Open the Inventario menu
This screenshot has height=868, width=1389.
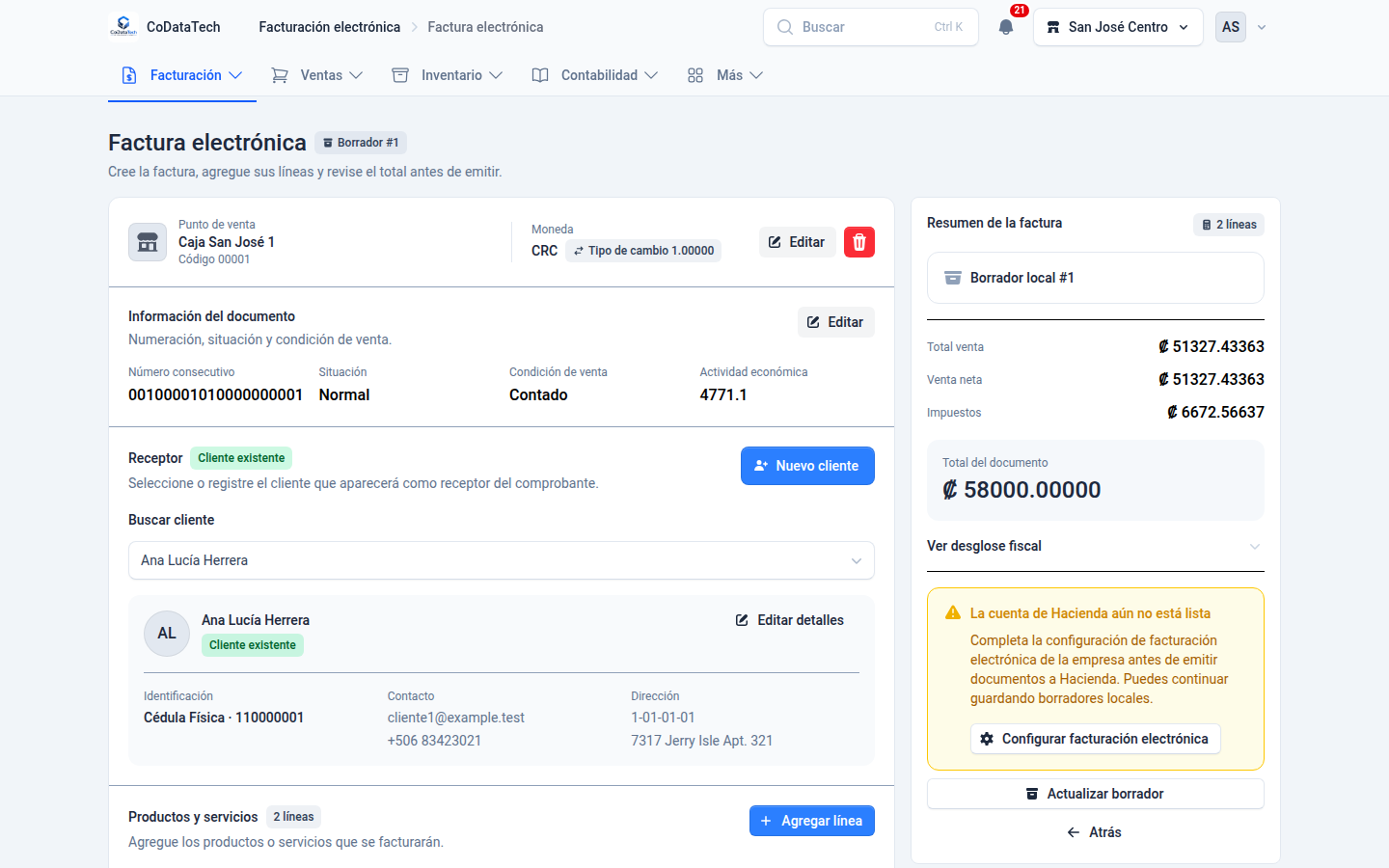[x=448, y=75]
